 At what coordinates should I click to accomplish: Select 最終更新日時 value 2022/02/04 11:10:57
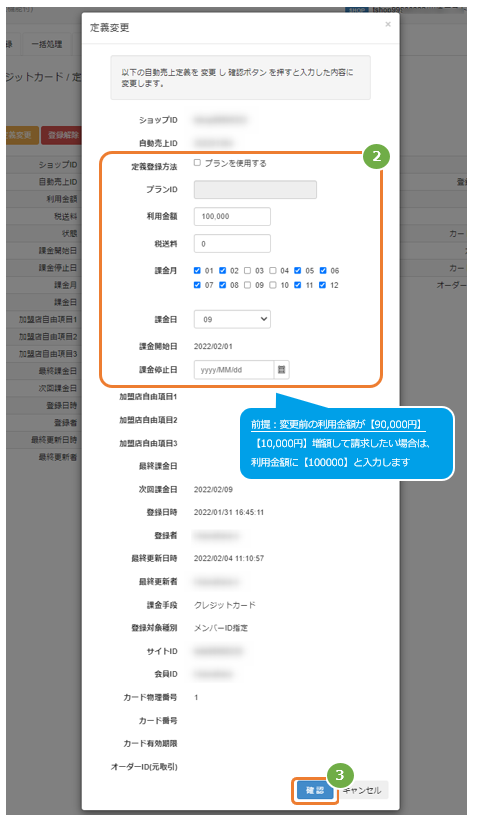(229, 558)
